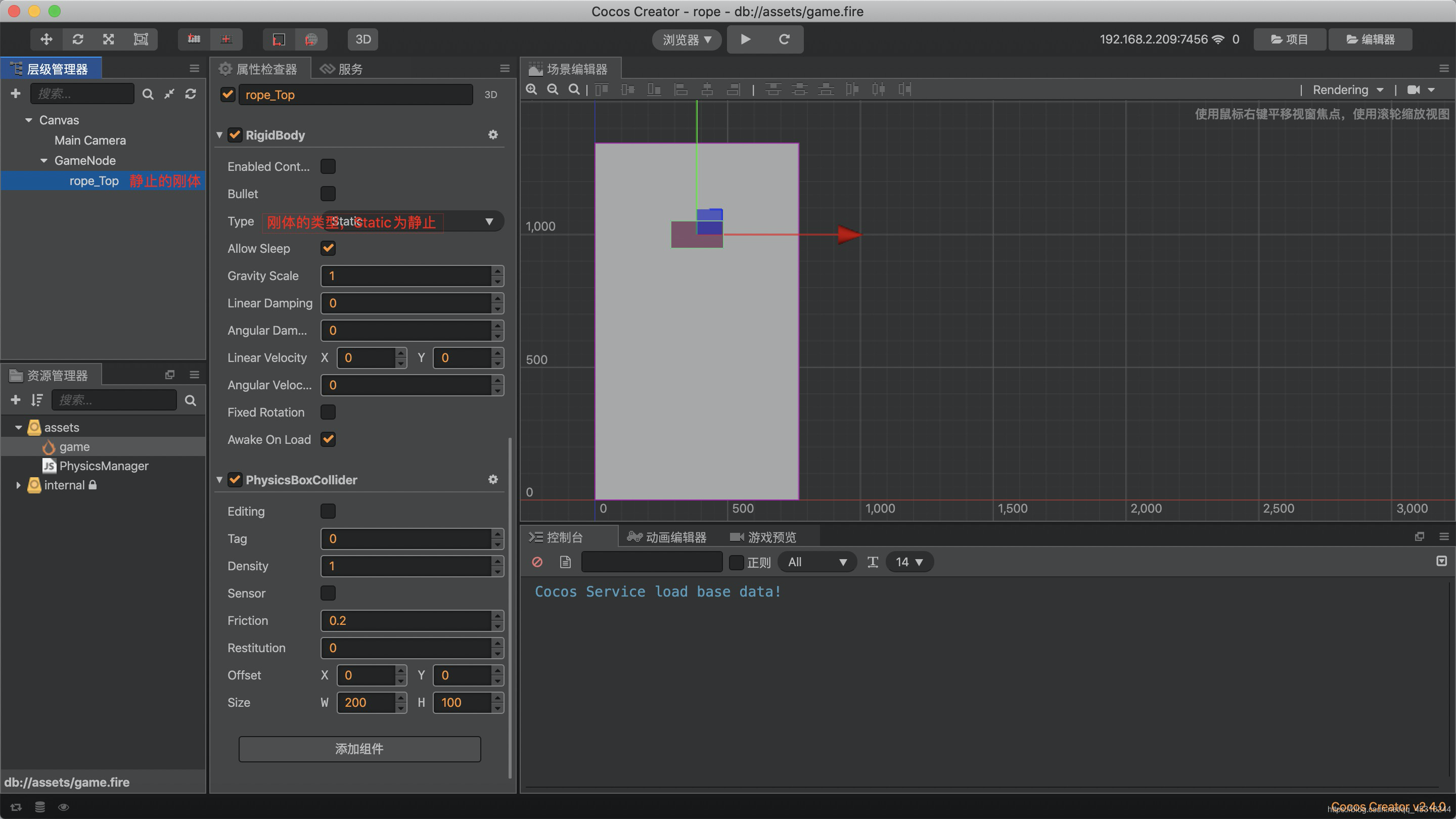Click the 添加组件 button

coord(359,749)
